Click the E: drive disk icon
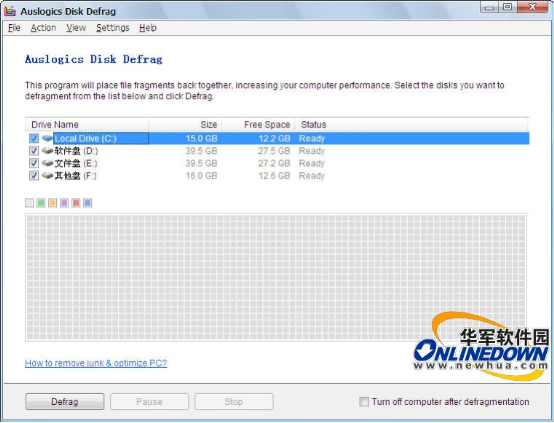The image size is (554, 423). [x=47, y=163]
